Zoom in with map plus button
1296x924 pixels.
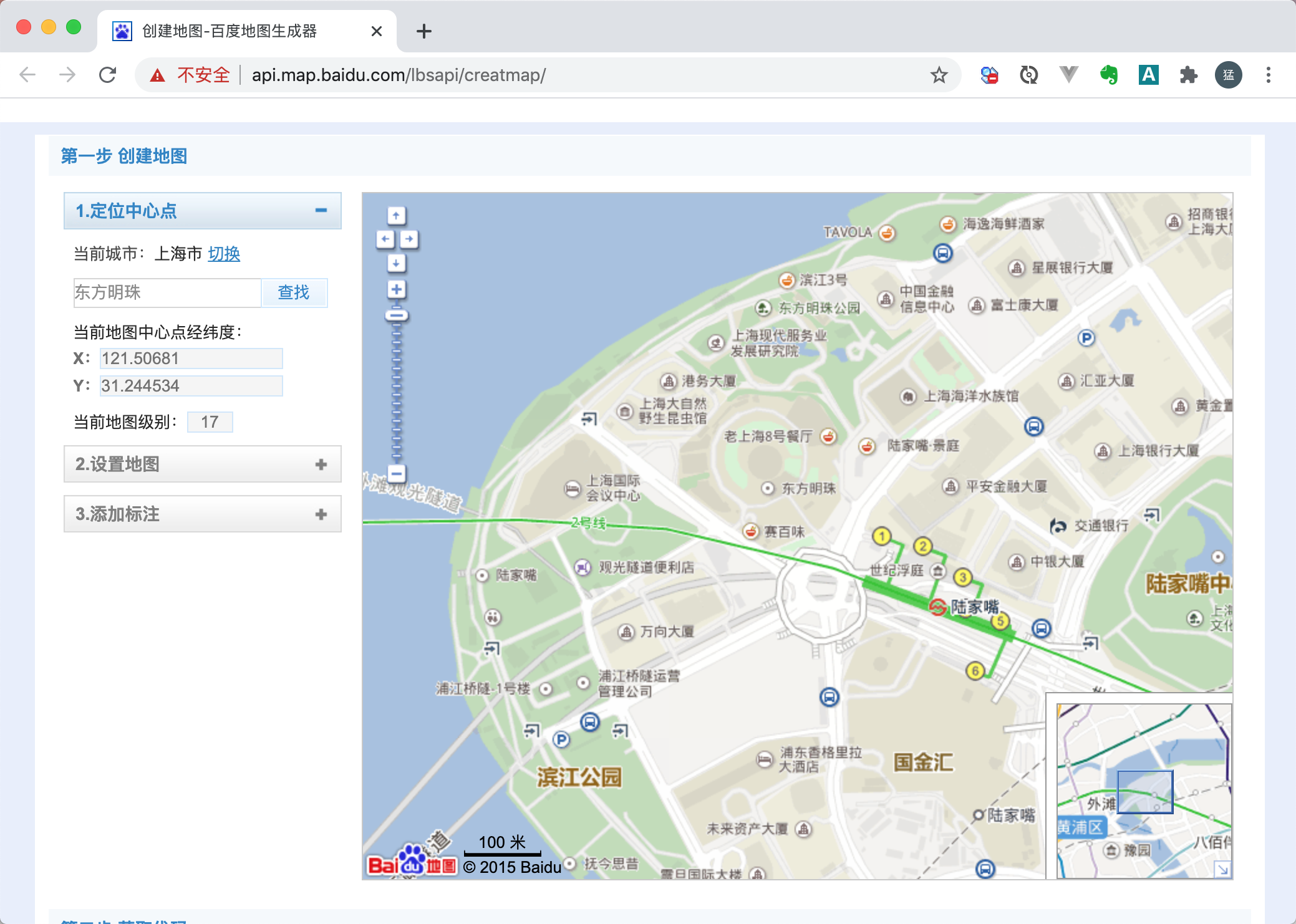point(396,289)
